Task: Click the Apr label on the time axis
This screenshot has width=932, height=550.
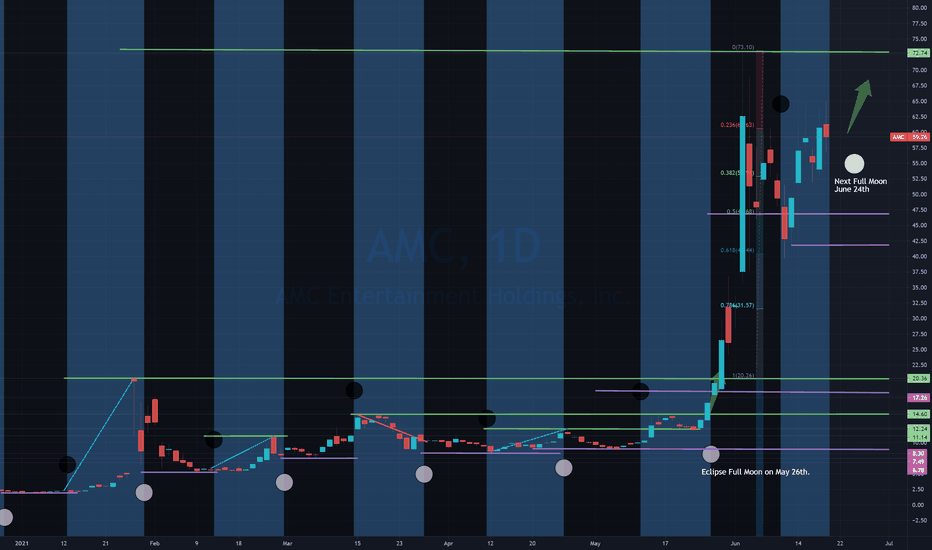Action: [x=448, y=543]
